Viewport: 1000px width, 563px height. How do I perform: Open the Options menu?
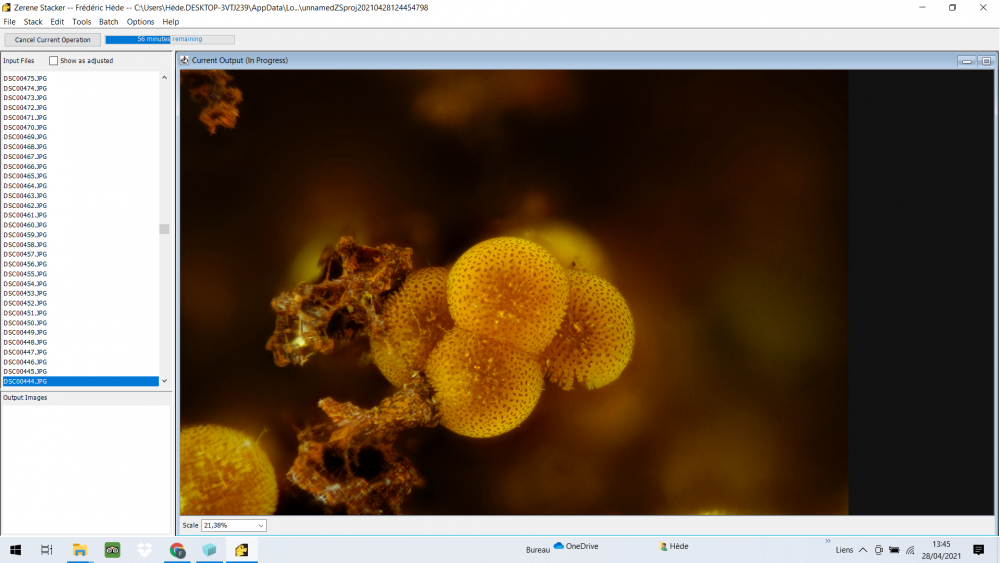(140, 21)
